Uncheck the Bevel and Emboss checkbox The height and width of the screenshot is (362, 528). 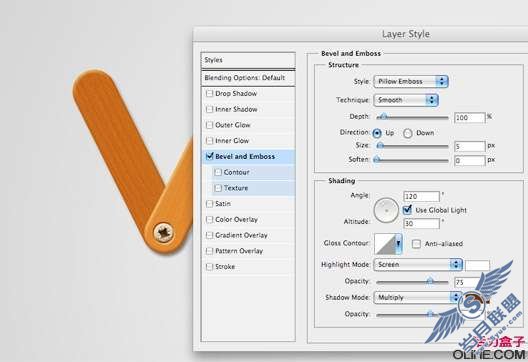pos(209,156)
